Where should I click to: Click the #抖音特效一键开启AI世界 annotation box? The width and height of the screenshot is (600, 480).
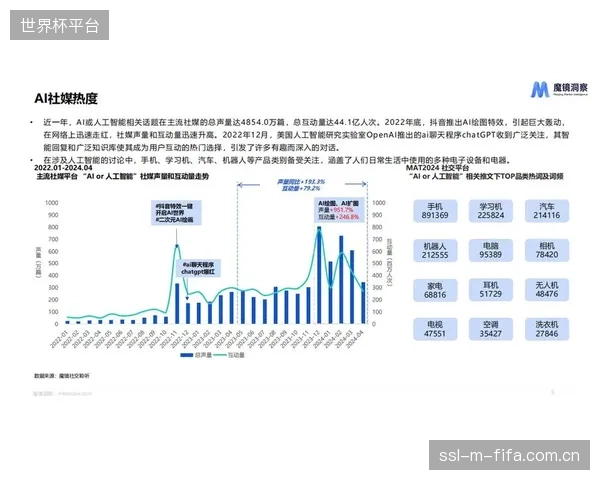tap(176, 213)
